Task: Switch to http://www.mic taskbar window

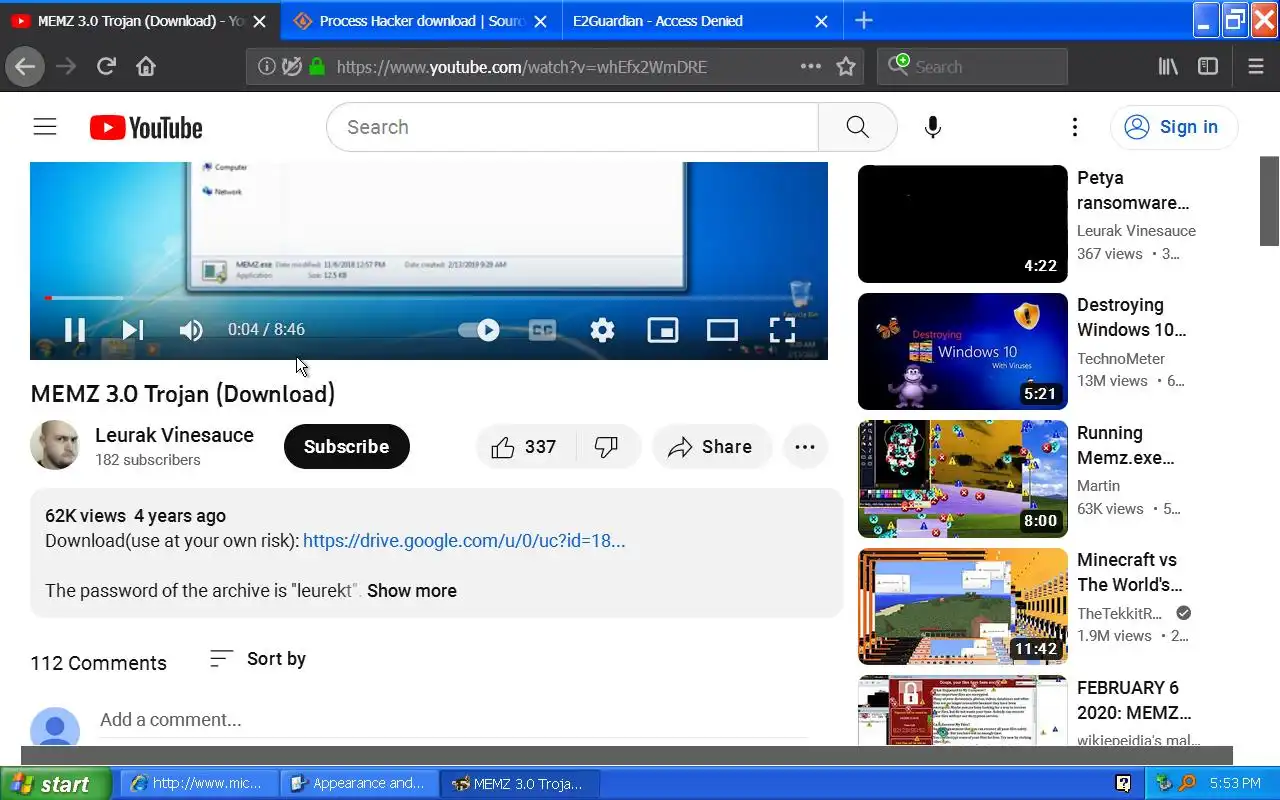Action: 199,784
